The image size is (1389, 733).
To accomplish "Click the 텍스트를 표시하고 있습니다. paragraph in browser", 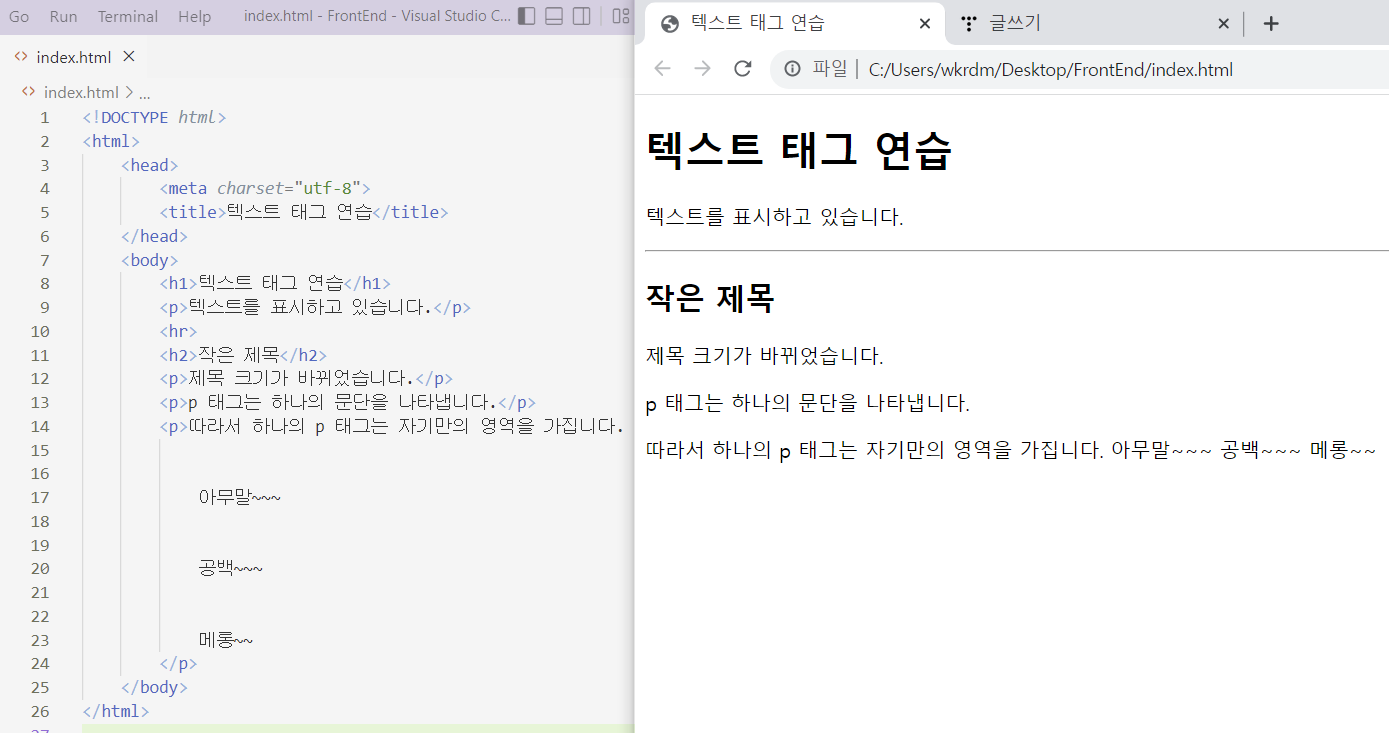I will 775,216.
